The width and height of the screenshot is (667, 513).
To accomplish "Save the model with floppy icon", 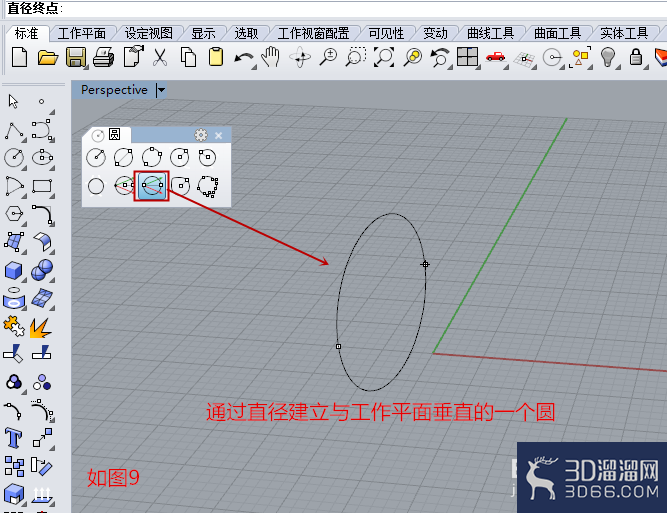I will point(76,57).
